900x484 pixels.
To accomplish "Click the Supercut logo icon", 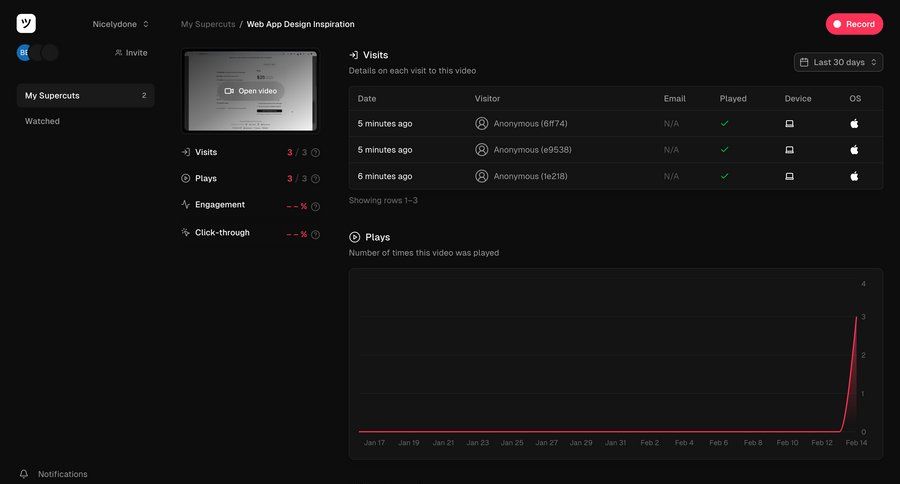I will pos(26,23).
